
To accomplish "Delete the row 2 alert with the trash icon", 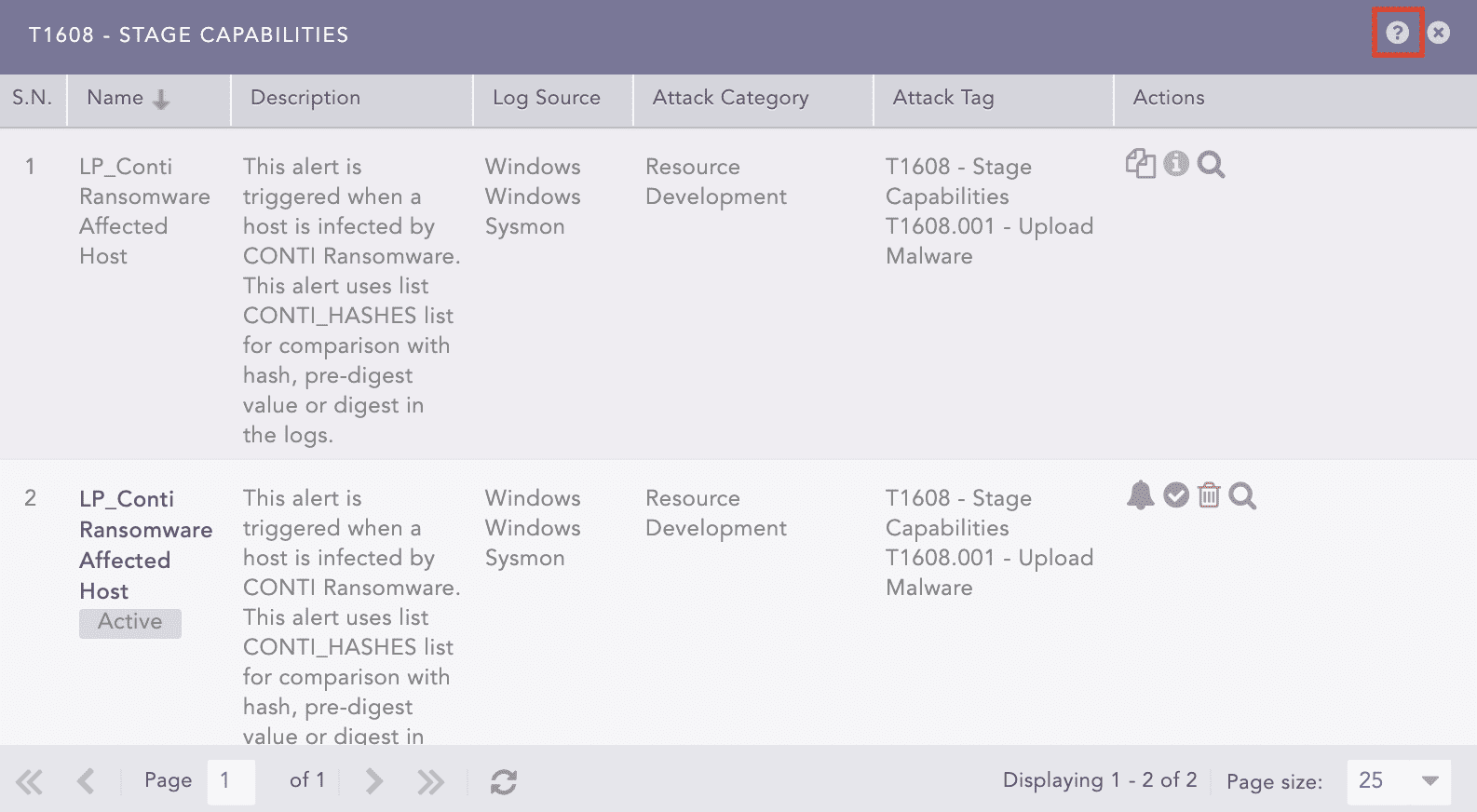I will (x=1209, y=495).
